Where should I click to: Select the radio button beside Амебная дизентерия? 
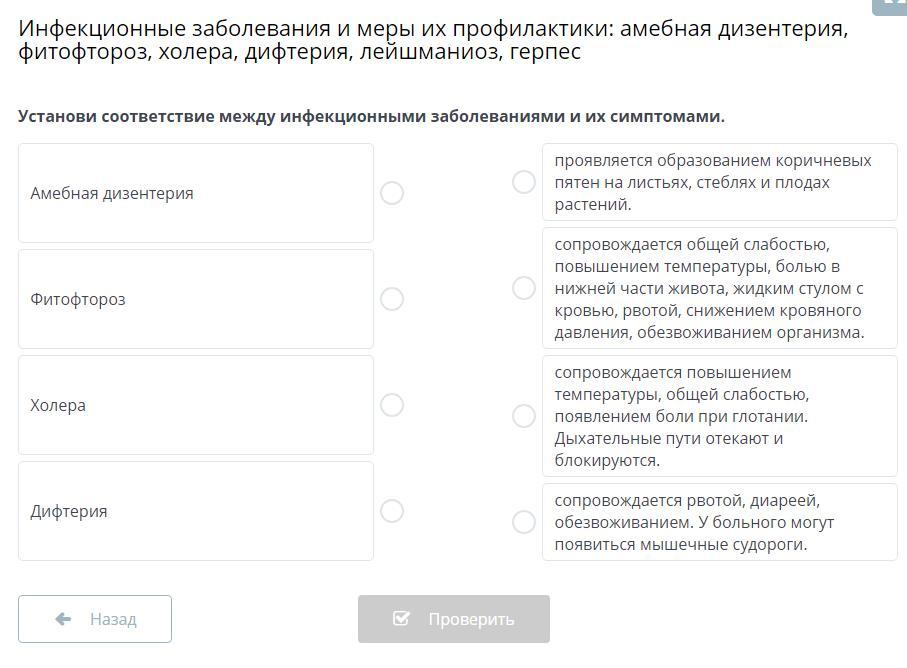pos(392,193)
